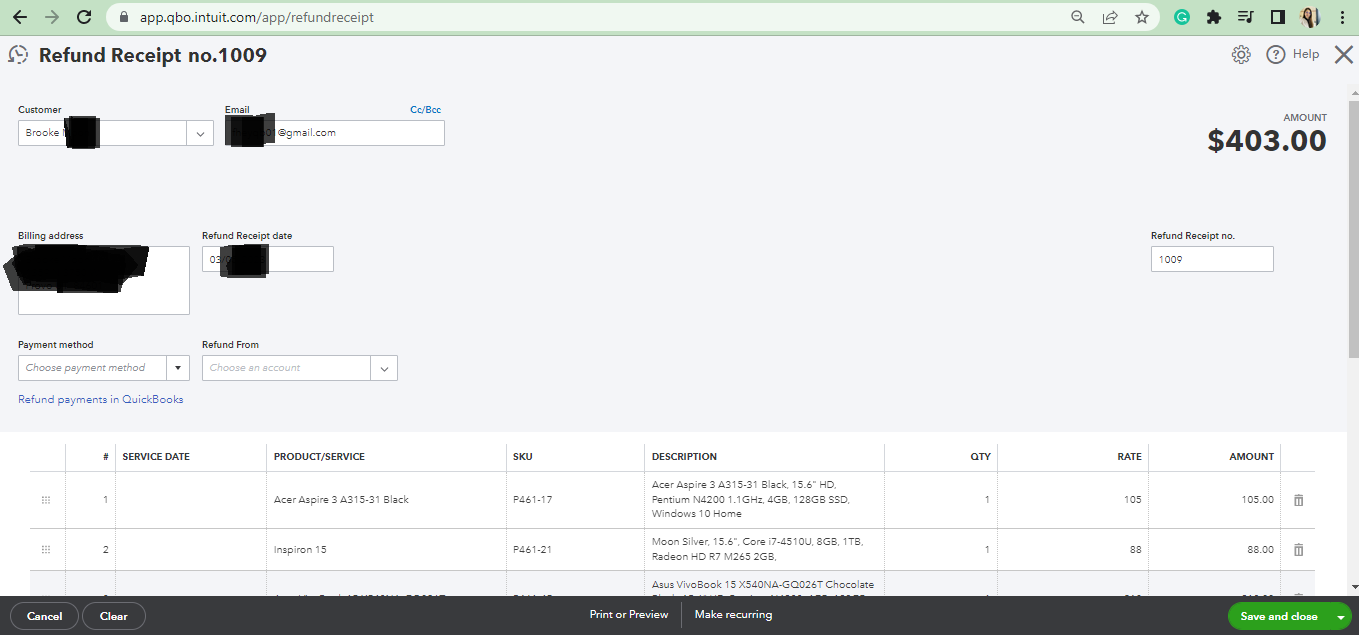Screen dimensions: 1359x635
Task: Share this page via address bar icon
Action: point(1110,17)
